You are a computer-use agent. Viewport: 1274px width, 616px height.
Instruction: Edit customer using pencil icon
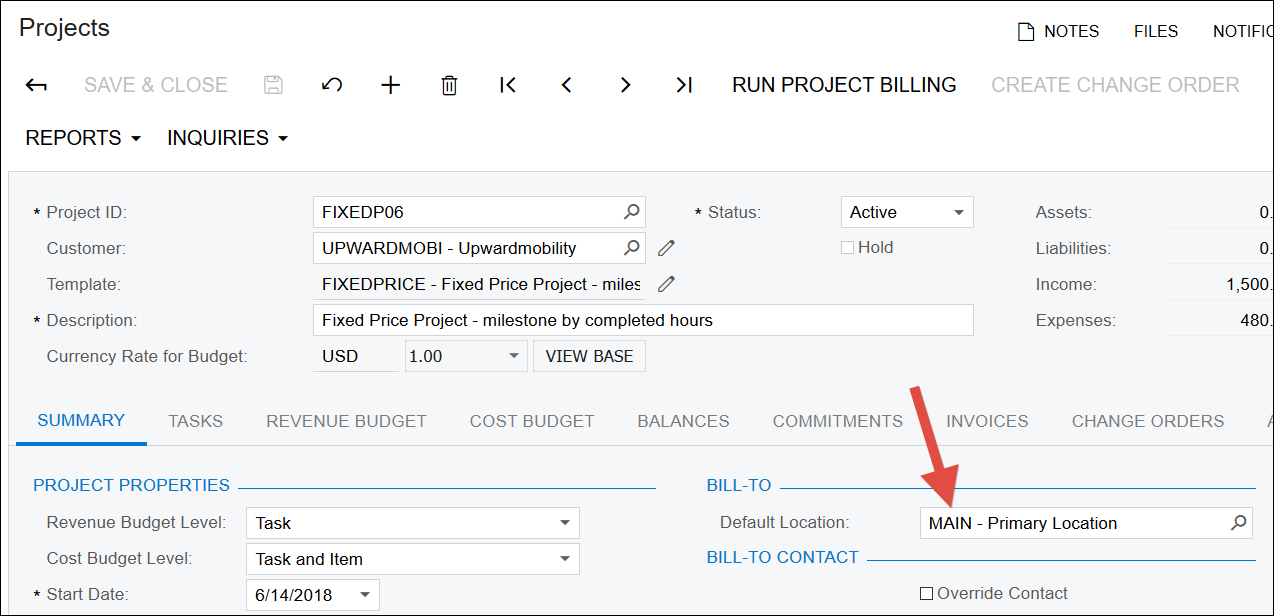[666, 248]
